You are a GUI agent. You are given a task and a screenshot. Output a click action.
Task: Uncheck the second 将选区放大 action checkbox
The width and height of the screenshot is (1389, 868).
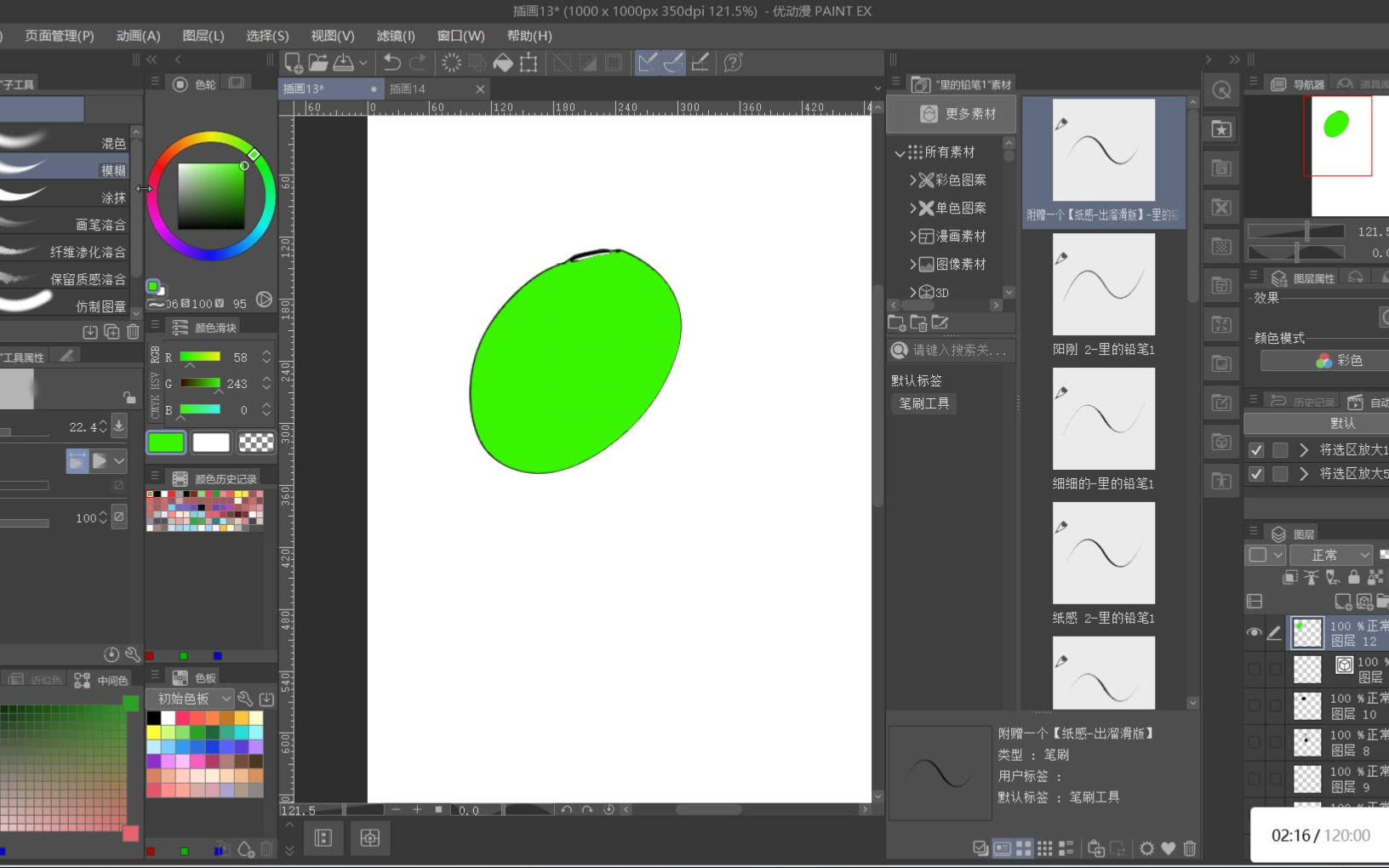tap(1256, 474)
